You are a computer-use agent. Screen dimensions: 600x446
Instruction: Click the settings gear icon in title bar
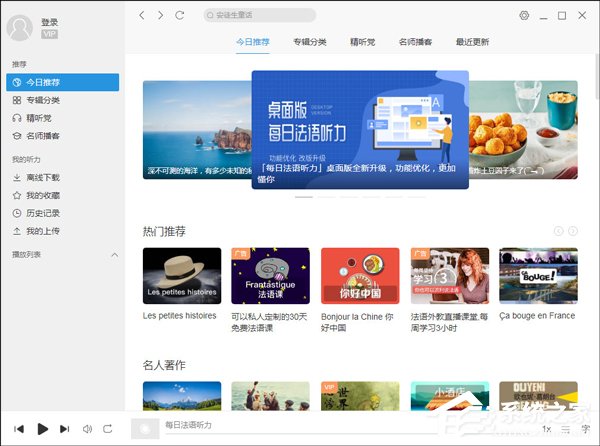524,15
